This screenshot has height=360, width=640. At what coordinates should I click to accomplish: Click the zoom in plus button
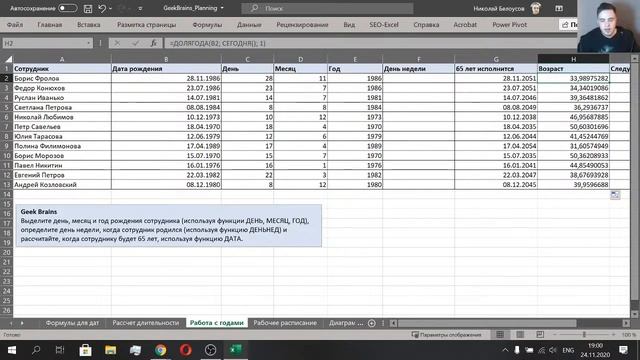point(613,335)
